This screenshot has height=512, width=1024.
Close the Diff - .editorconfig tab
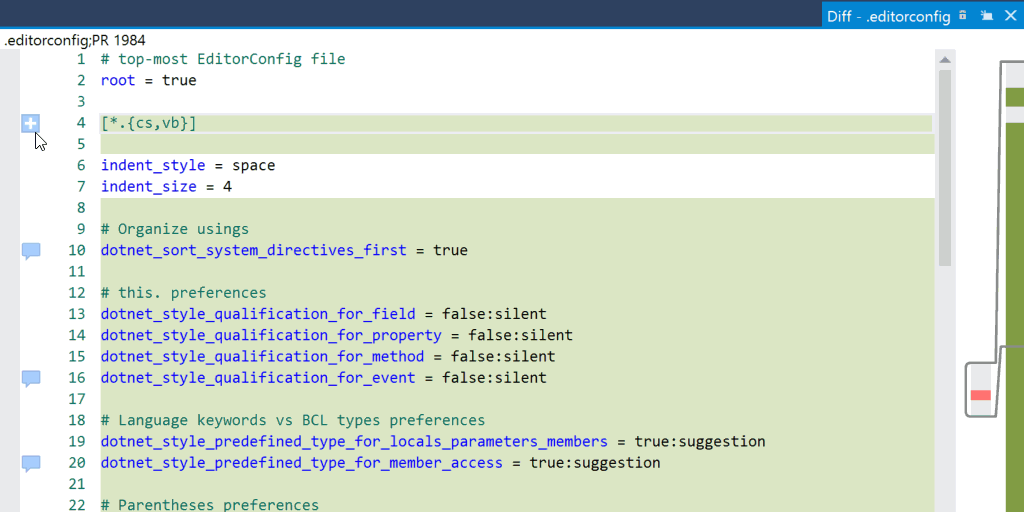pyautogui.click(x=1009, y=15)
